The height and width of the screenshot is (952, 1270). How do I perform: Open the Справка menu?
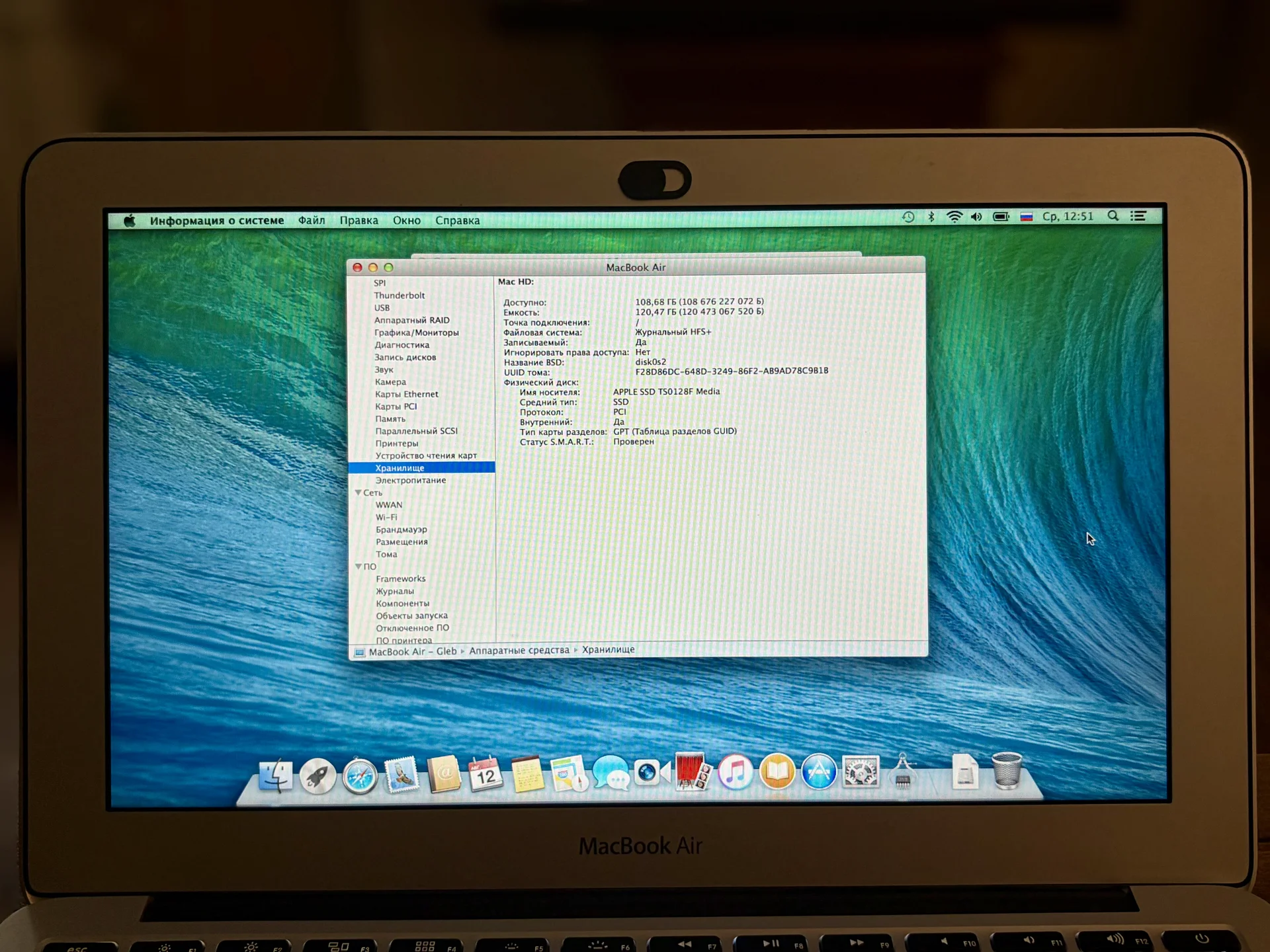457,221
